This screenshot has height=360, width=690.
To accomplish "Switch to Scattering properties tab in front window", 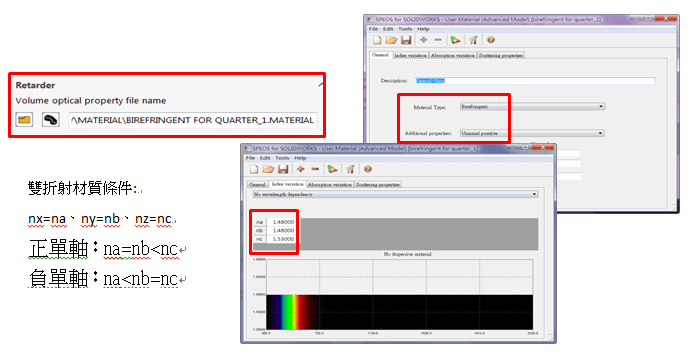I will [x=378, y=184].
